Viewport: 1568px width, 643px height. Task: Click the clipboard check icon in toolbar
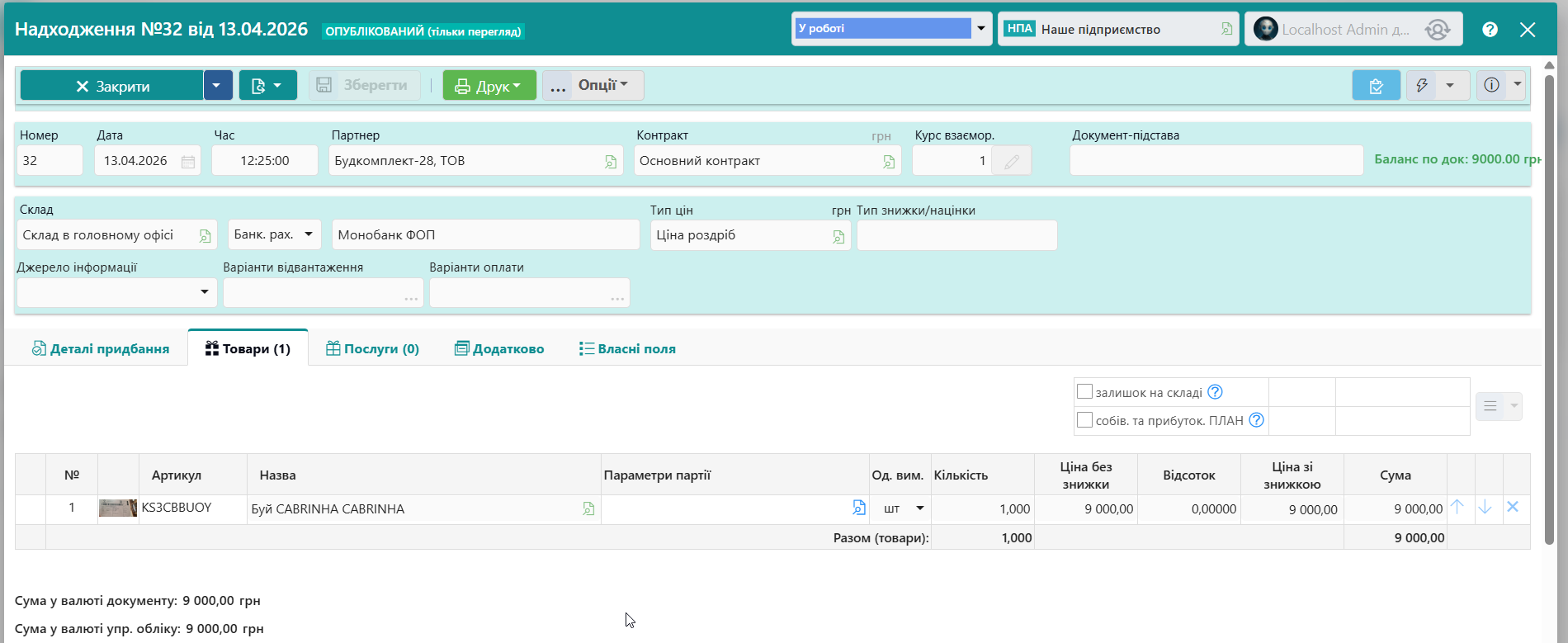coord(1376,85)
